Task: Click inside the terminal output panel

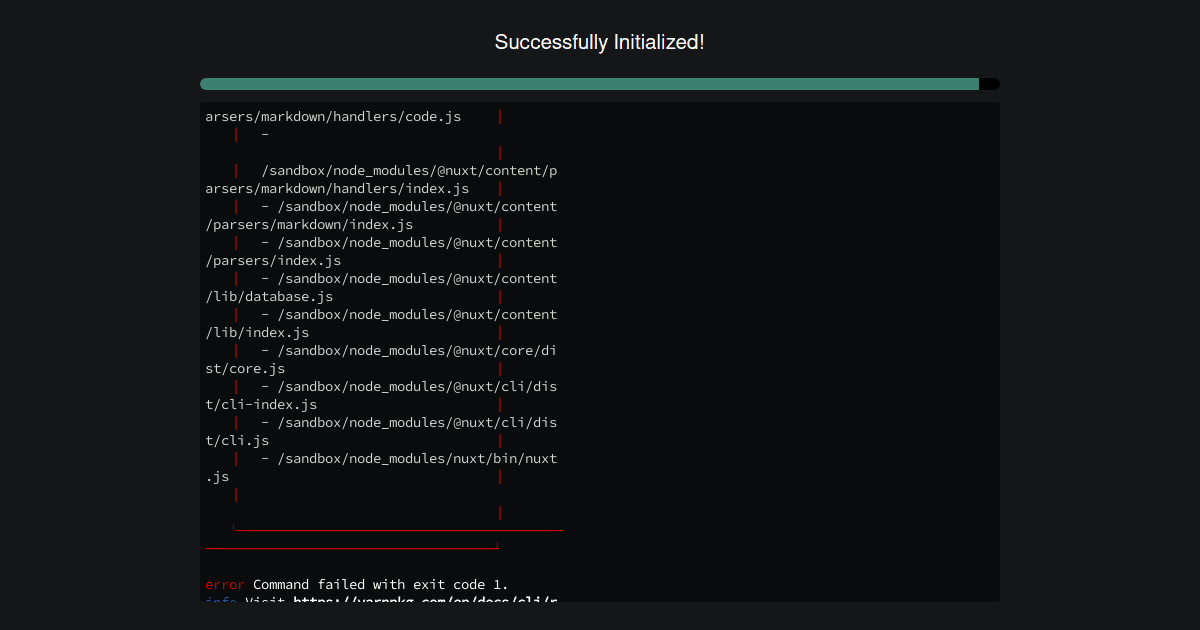Action: (x=750, y=350)
